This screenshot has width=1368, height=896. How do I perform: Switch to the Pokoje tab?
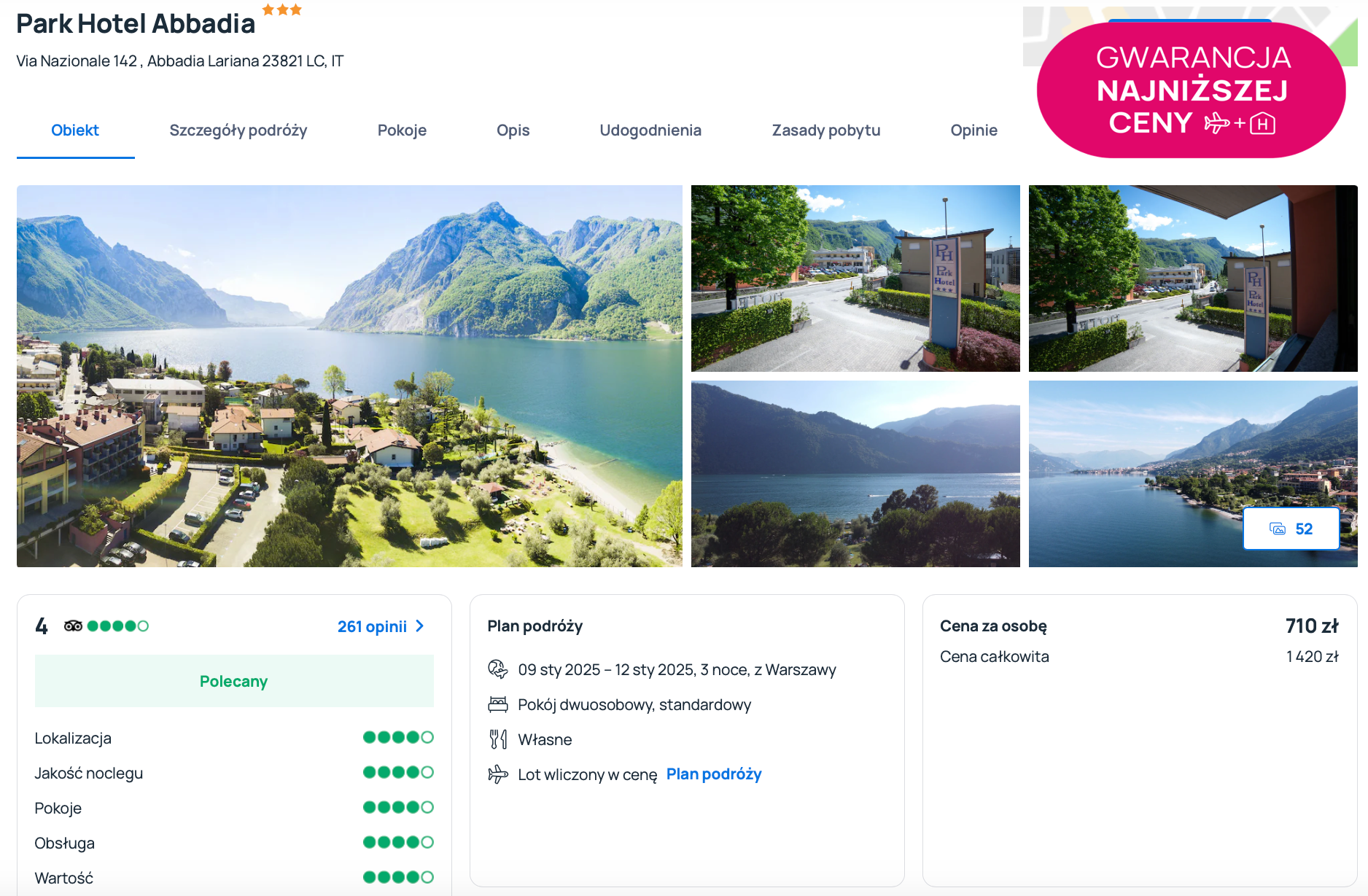(x=402, y=130)
